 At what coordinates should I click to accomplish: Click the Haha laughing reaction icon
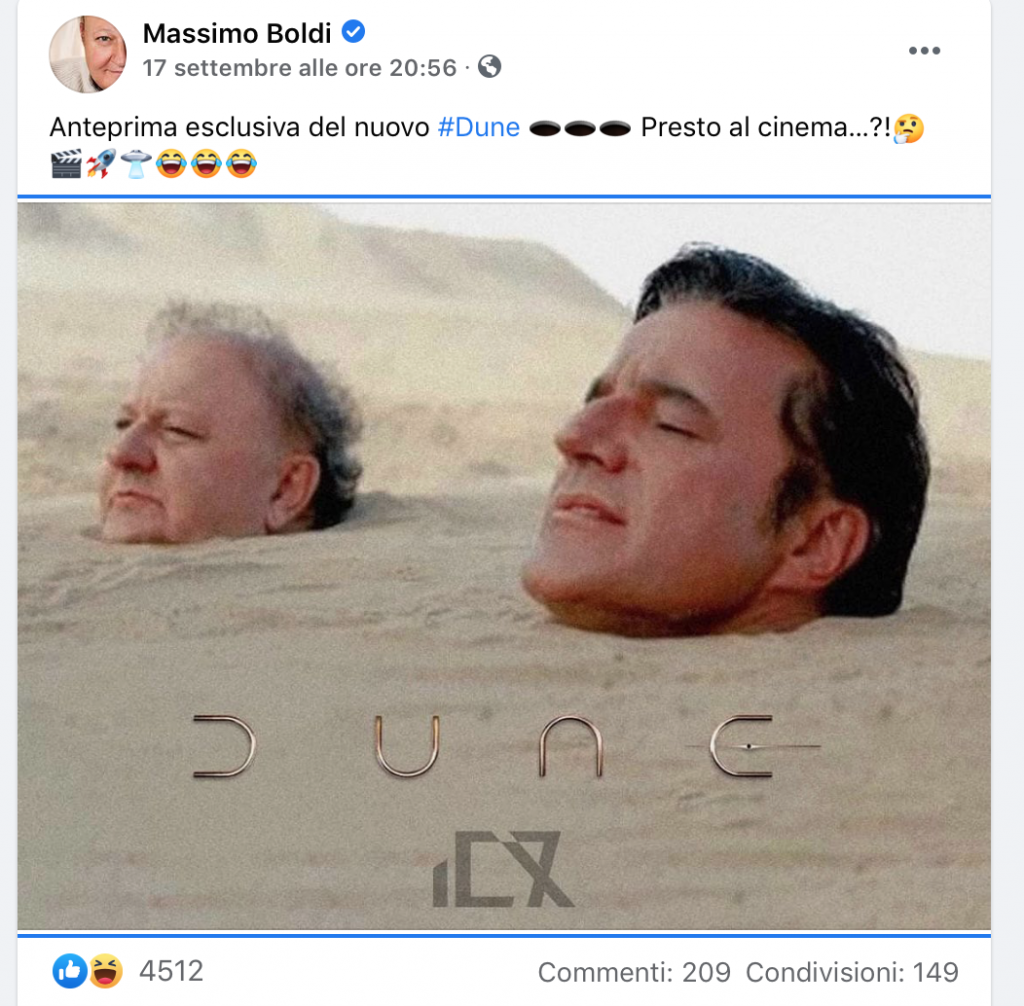coord(106,971)
